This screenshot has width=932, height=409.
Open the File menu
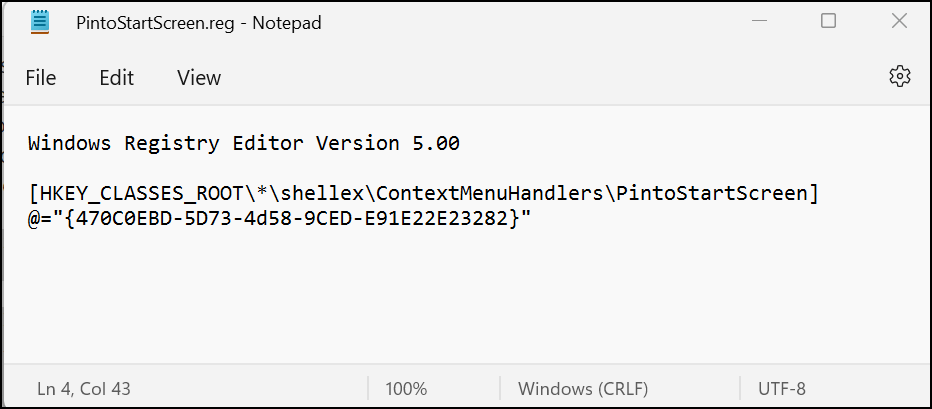(x=41, y=78)
